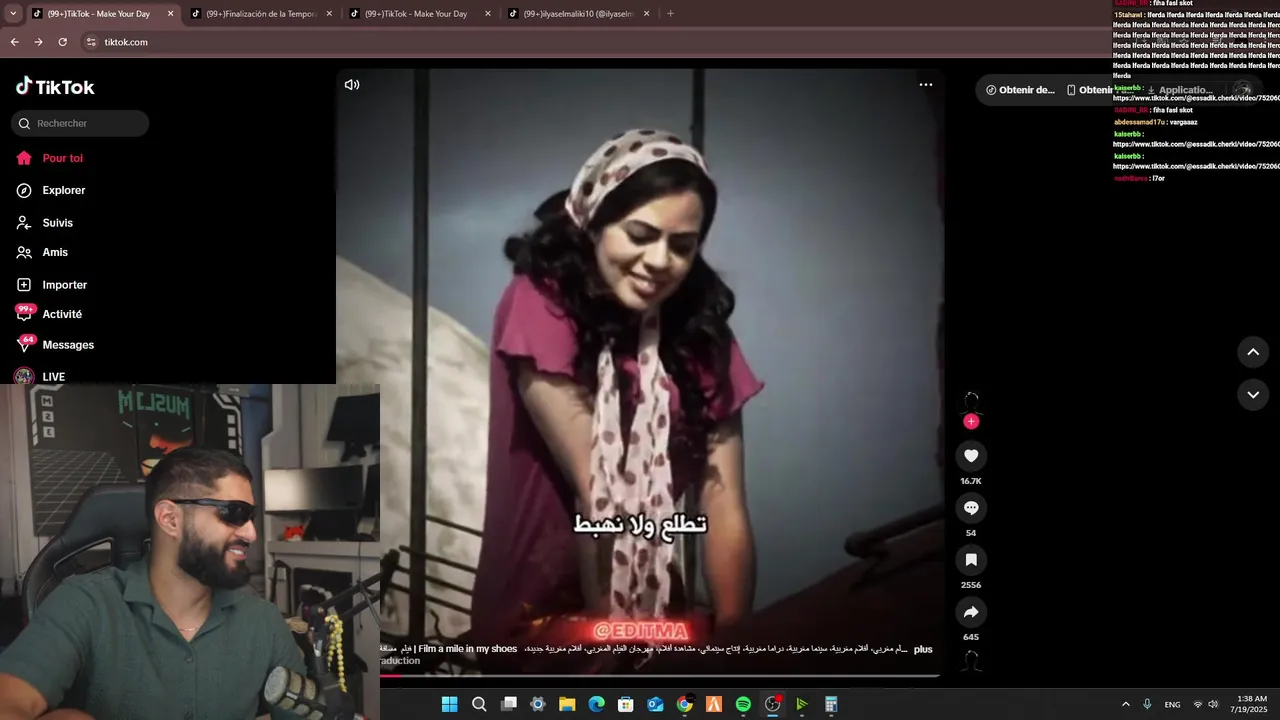Open Task View in the taskbar

(x=508, y=704)
